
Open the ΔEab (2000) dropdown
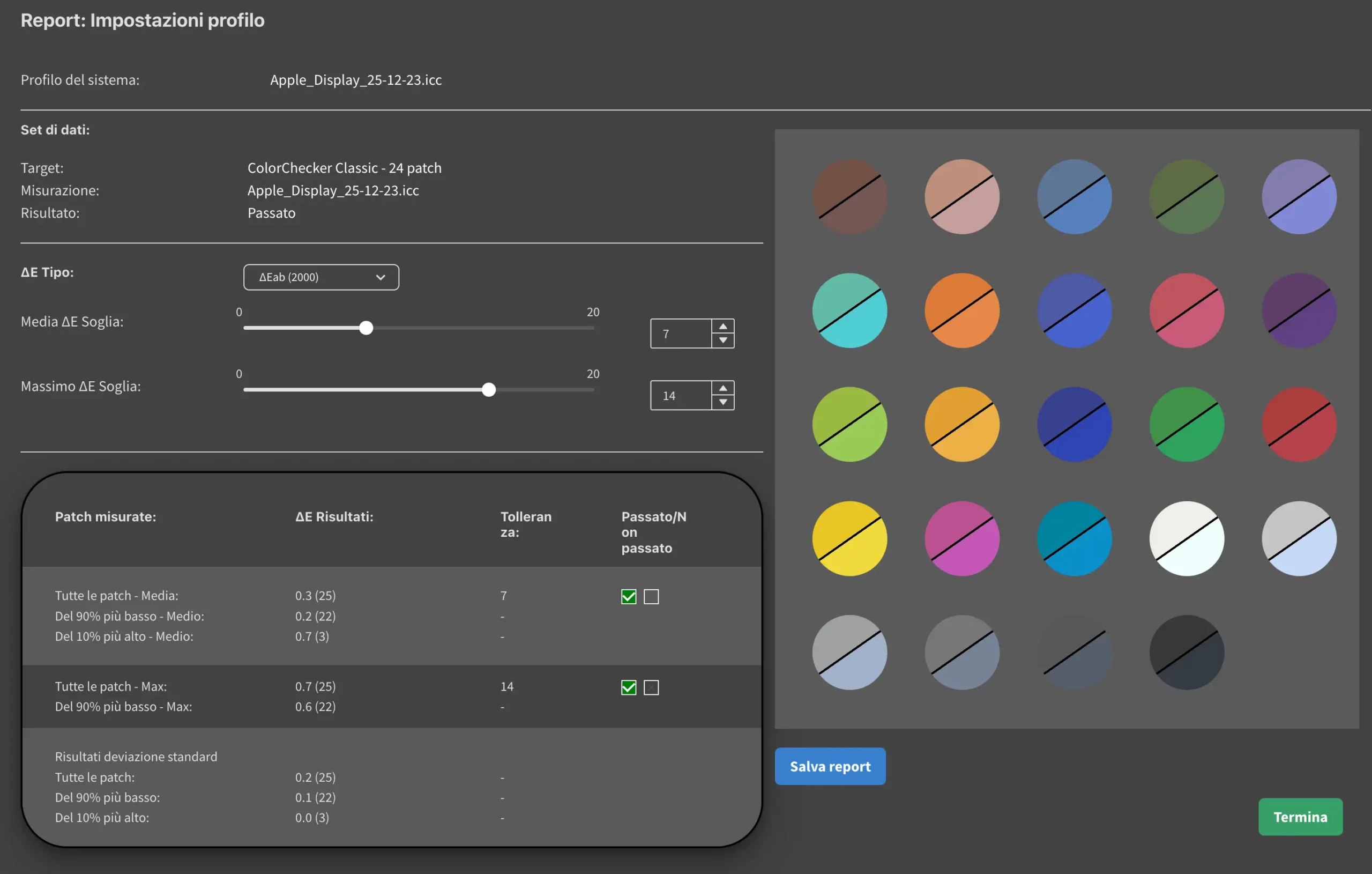tap(321, 277)
